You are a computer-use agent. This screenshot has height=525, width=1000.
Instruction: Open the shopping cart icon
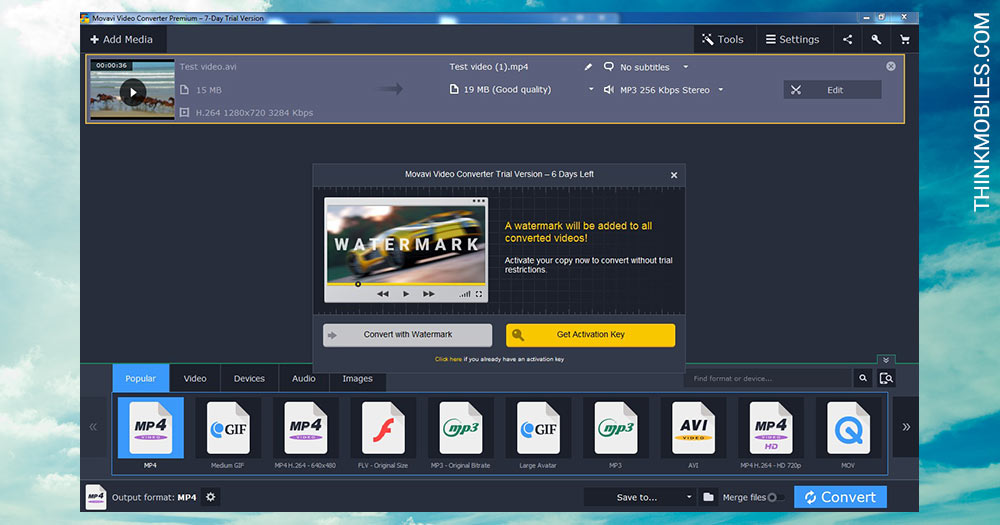(x=904, y=40)
